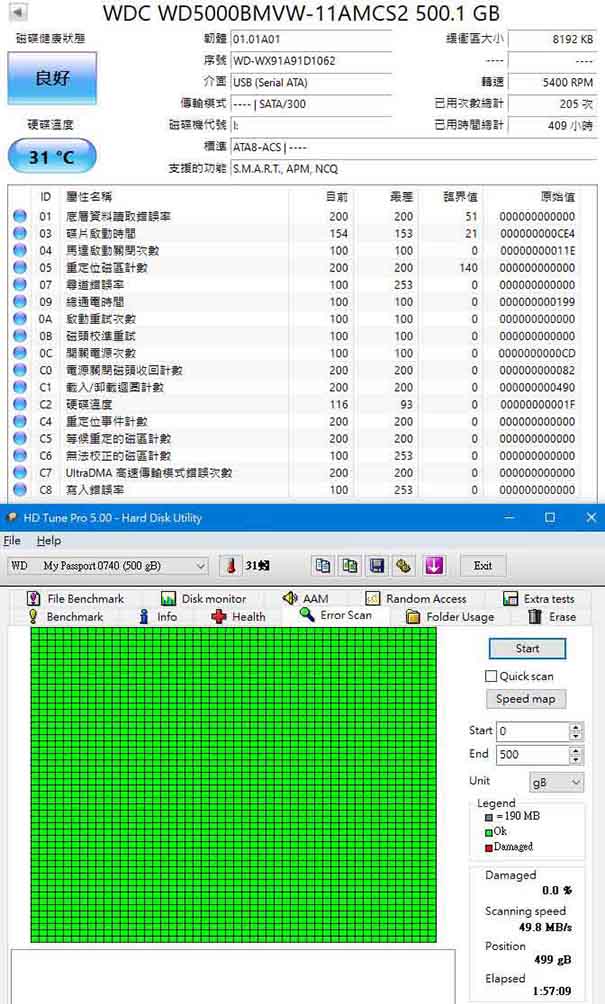Click the back arrow icon in CrystalDiskInfo
Viewport: 605px width, 1004px height.
tap(18, 12)
